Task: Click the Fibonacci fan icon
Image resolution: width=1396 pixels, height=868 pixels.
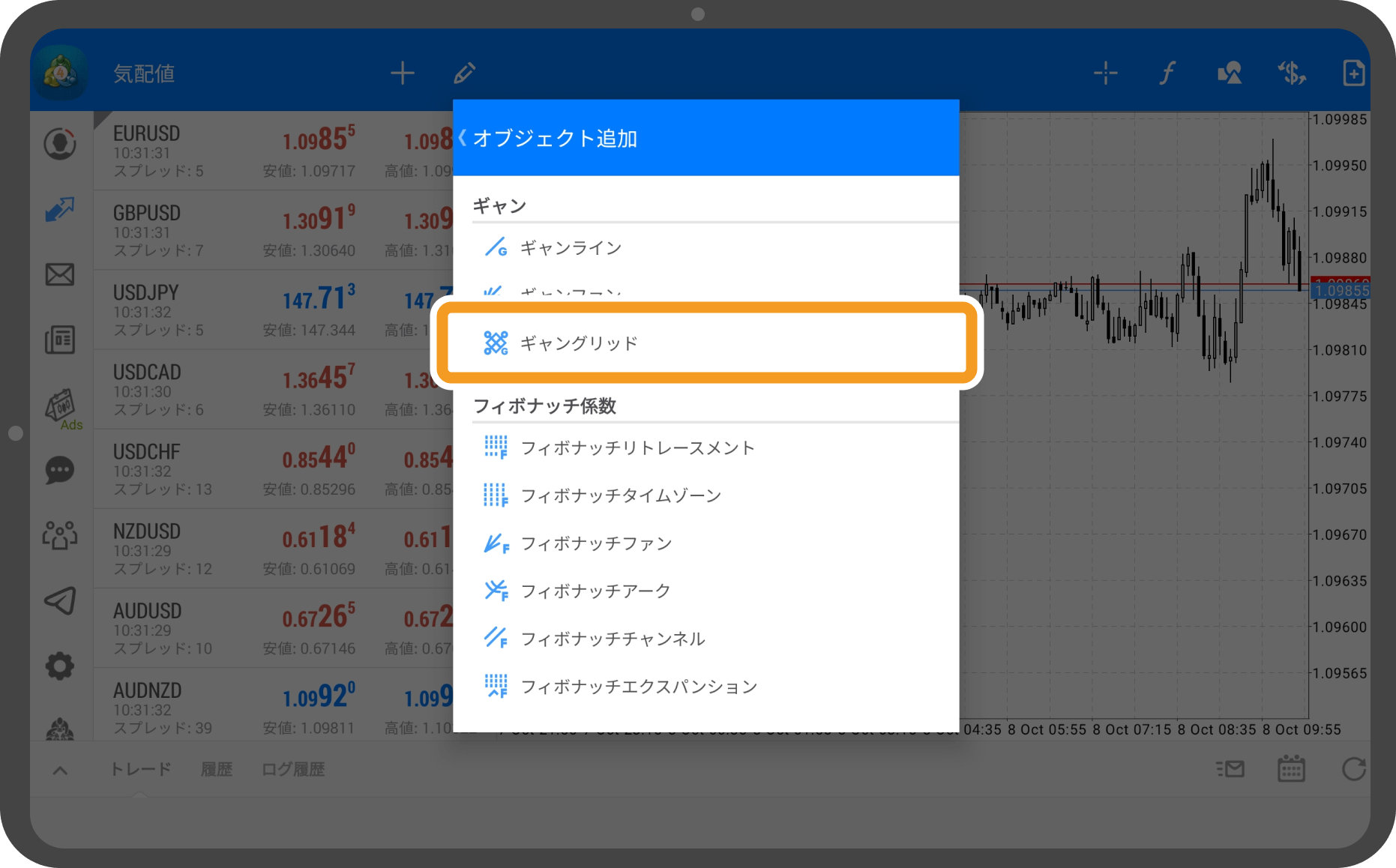Action: (x=496, y=543)
